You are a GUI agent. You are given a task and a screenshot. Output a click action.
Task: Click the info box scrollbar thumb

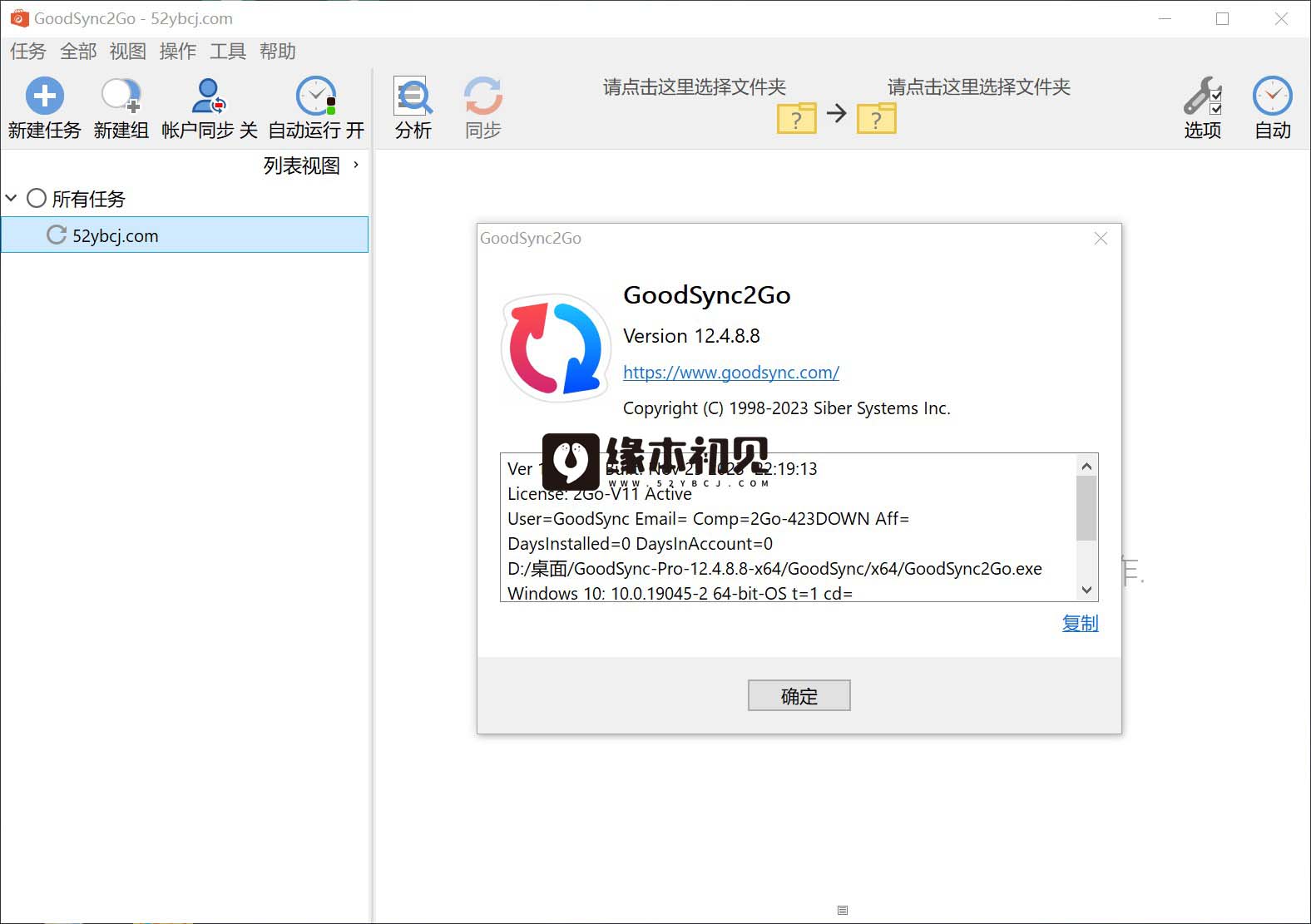pos(1086,508)
